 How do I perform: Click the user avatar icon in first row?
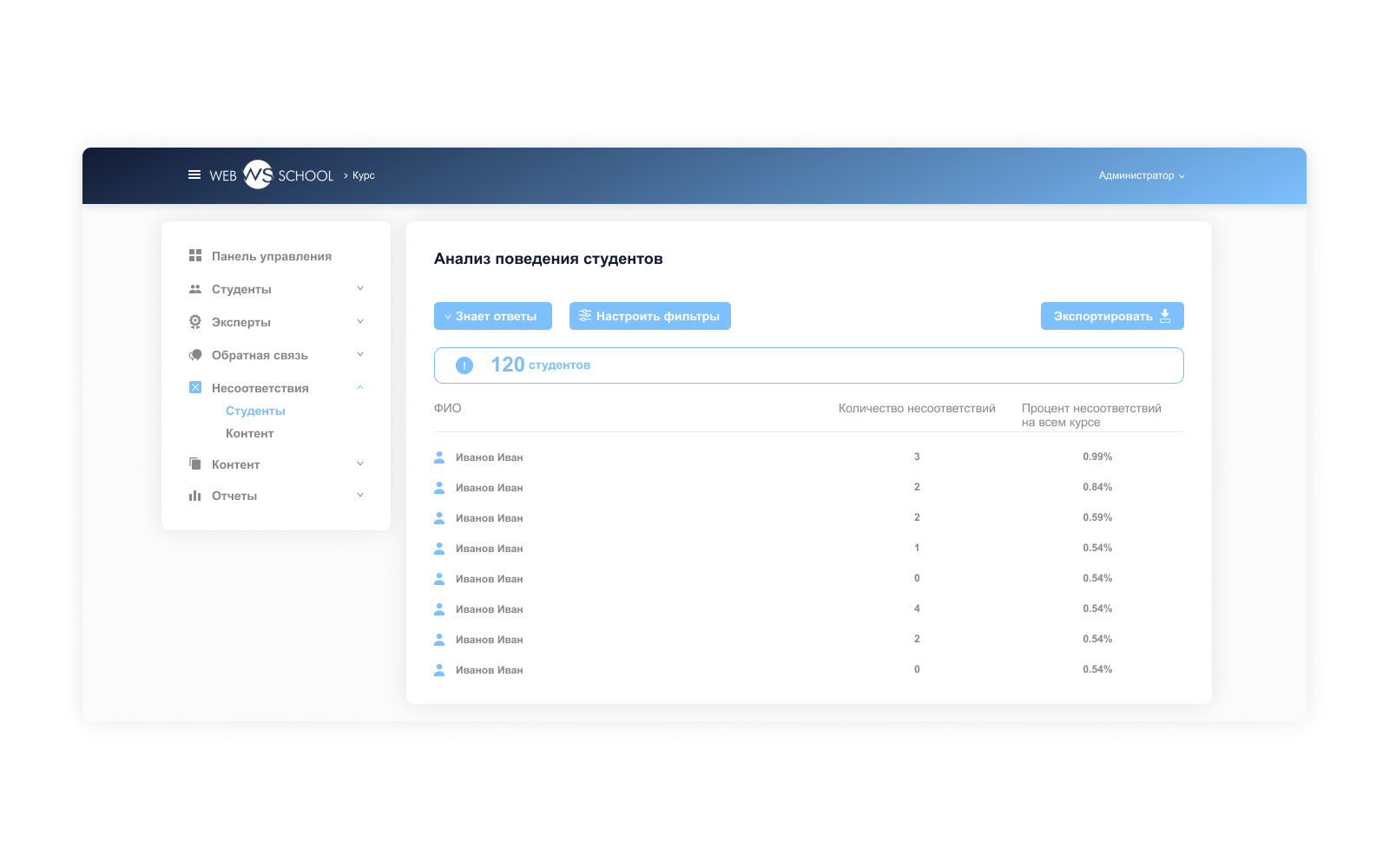(x=439, y=457)
